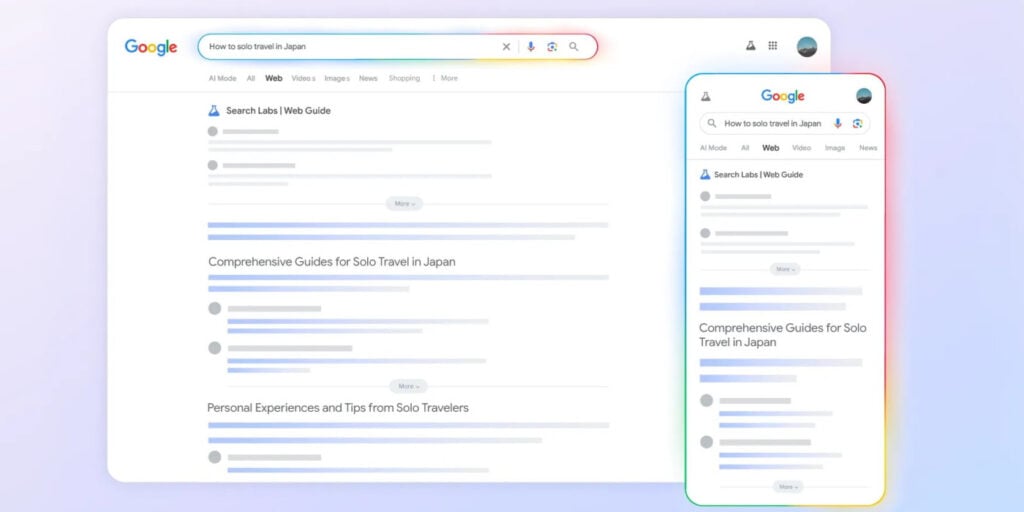Screen dimensions: 1024x512
Task: Tap the Lens icon in the mobile search bar
Action: 857,124
